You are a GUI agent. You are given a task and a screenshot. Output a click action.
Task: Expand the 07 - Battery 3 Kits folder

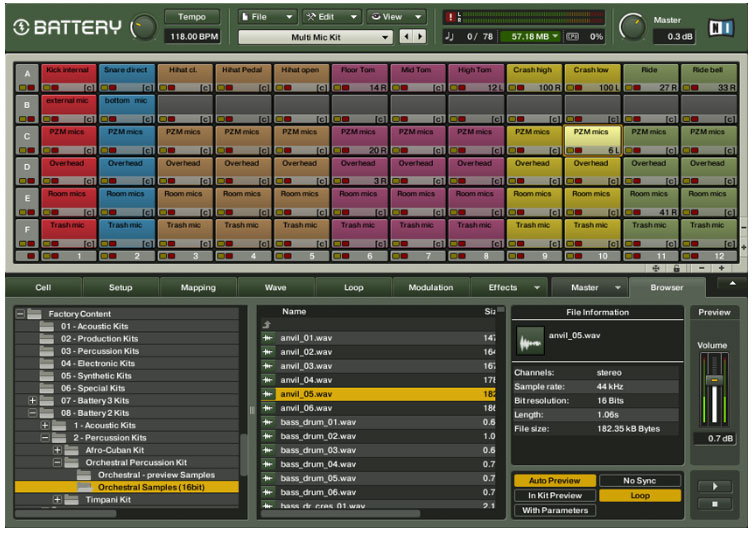click(32, 400)
